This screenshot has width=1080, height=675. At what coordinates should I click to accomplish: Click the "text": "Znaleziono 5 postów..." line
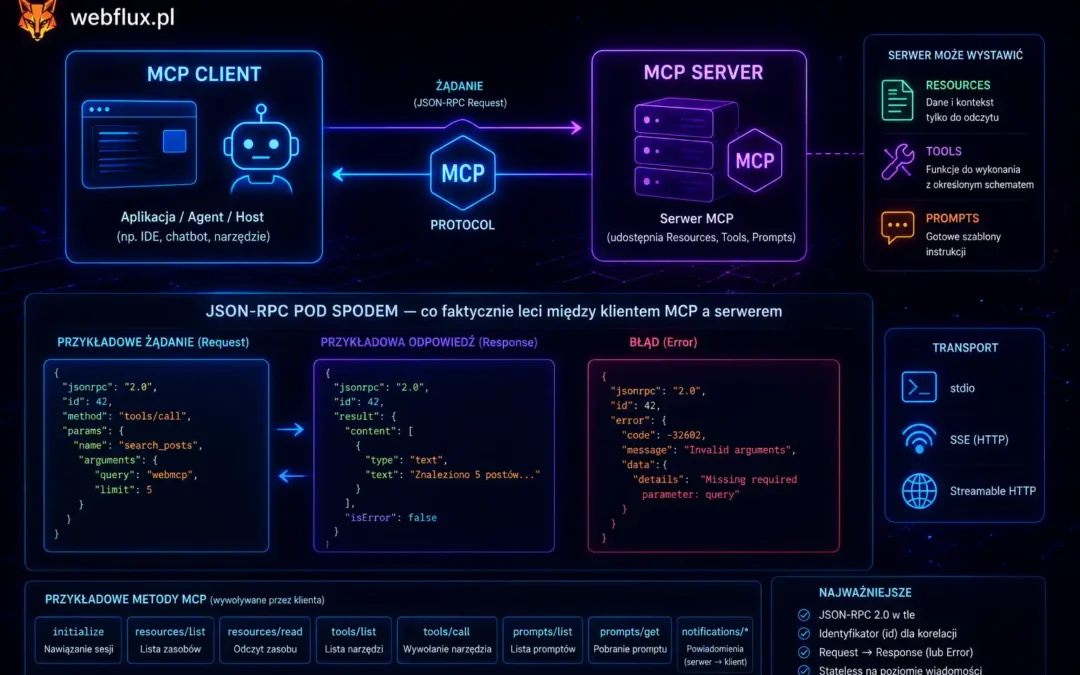pos(453,475)
